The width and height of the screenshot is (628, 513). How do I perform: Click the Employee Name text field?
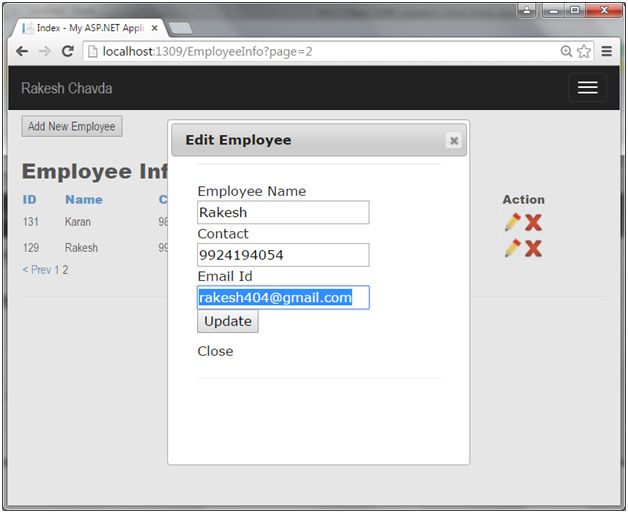coord(283,212)
